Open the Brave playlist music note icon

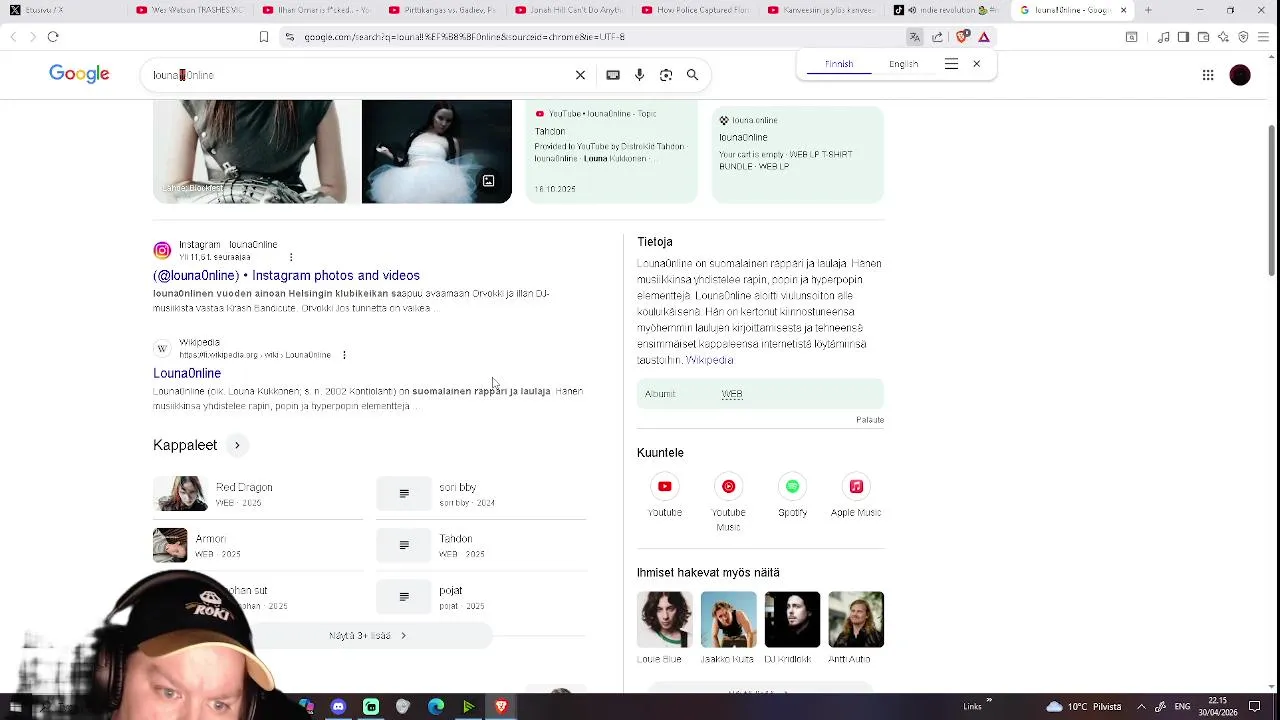1164,37
